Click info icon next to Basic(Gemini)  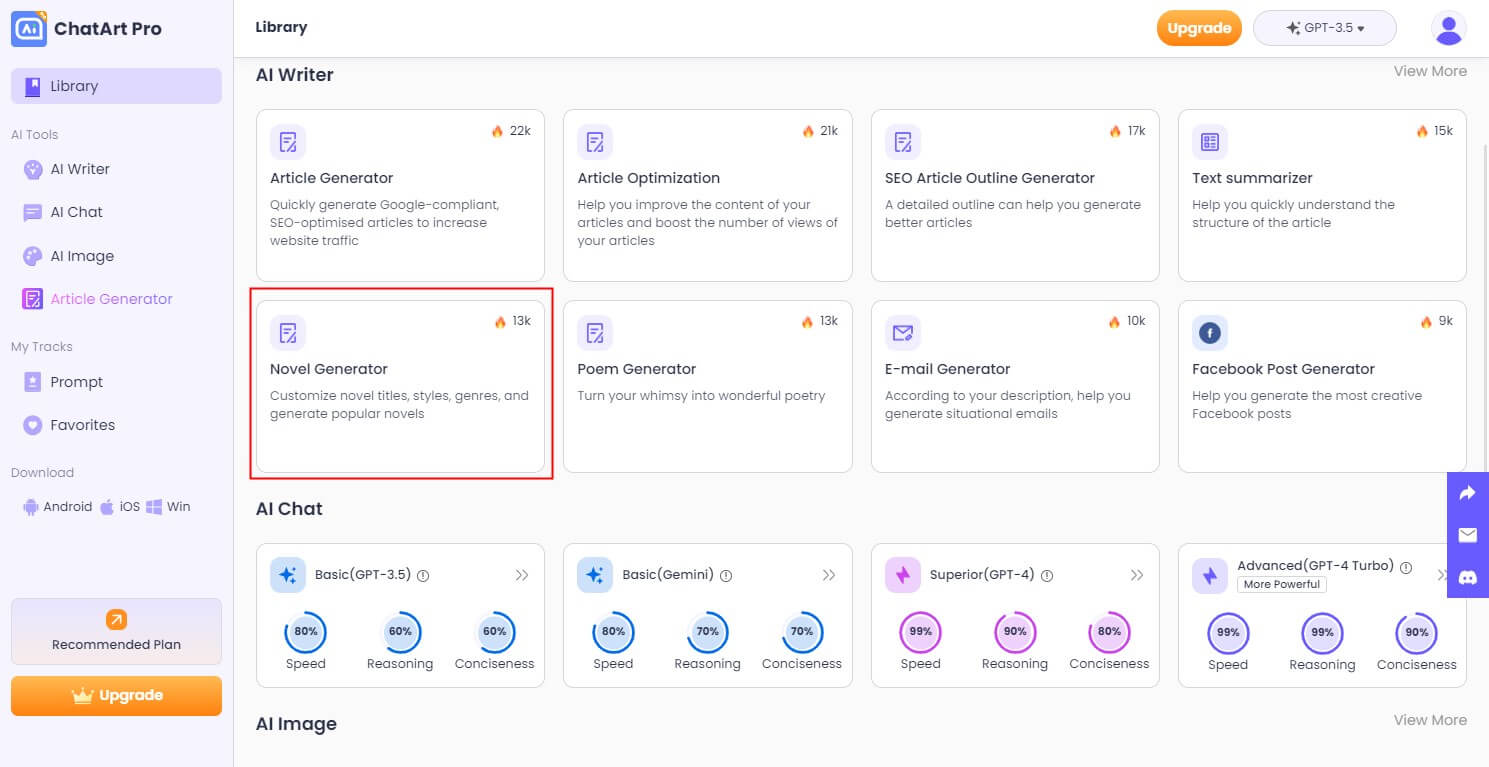coord(726,576)
